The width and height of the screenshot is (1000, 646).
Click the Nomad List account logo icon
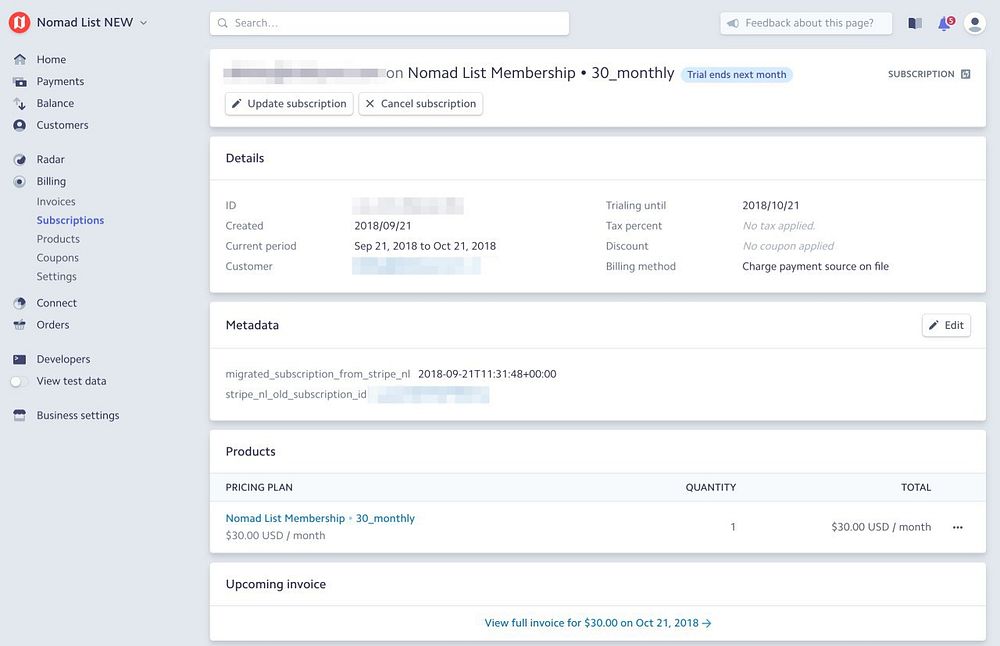tap(20, 23)
